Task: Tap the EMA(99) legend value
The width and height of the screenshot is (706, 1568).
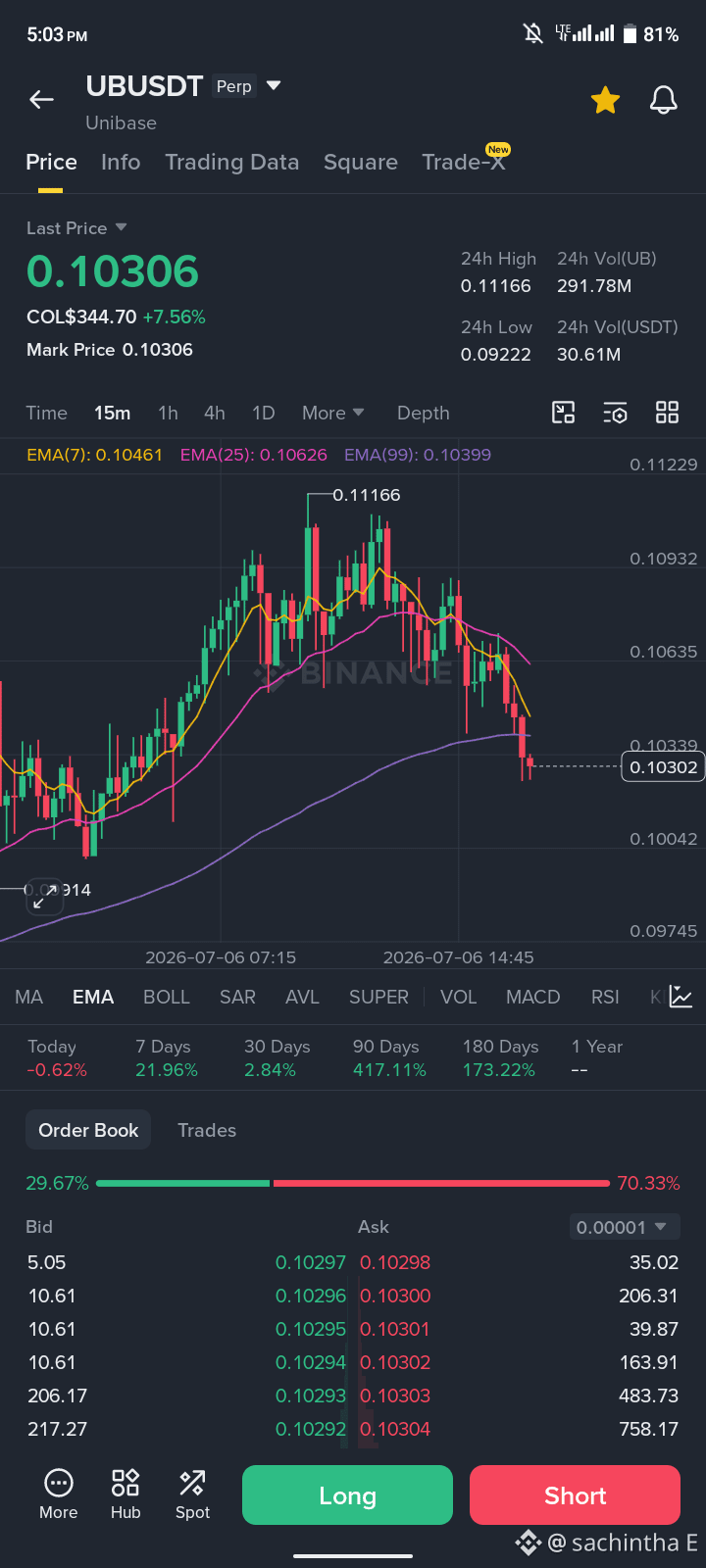Action: pyautogui.click(x=418, y=455)
